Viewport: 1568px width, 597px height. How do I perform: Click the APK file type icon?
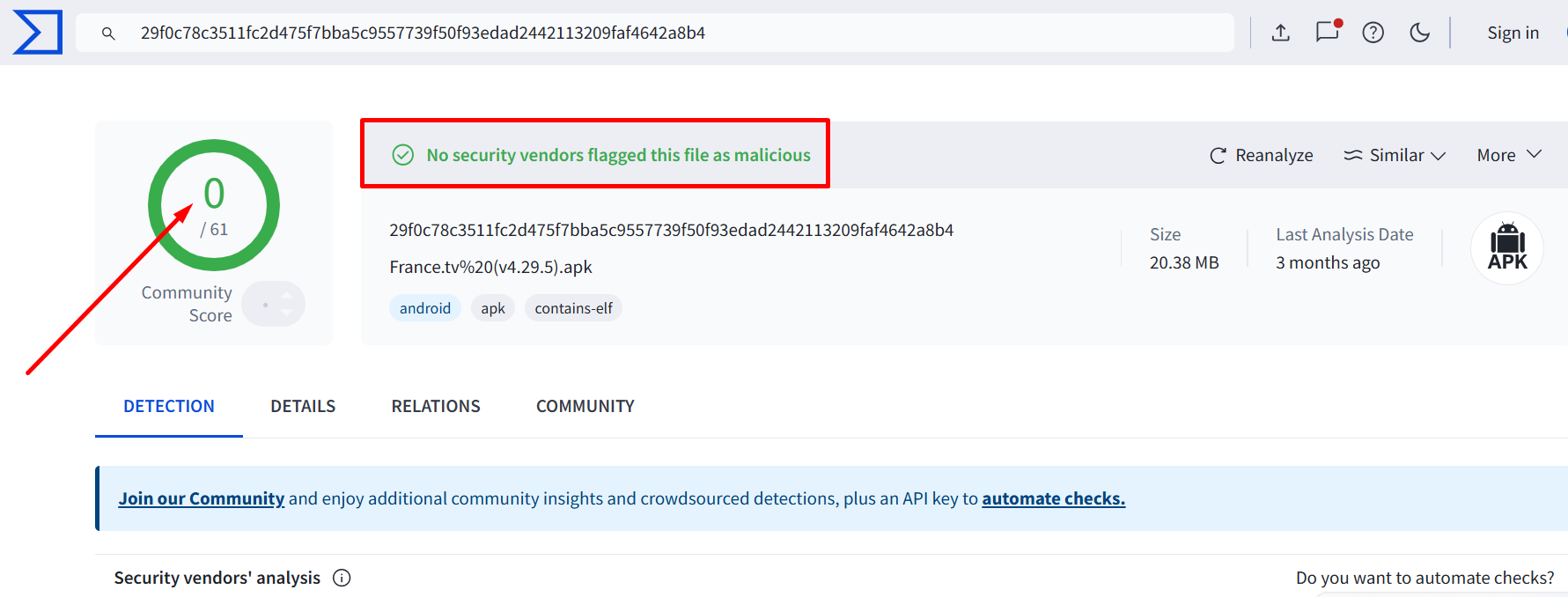pos(1507,247)
